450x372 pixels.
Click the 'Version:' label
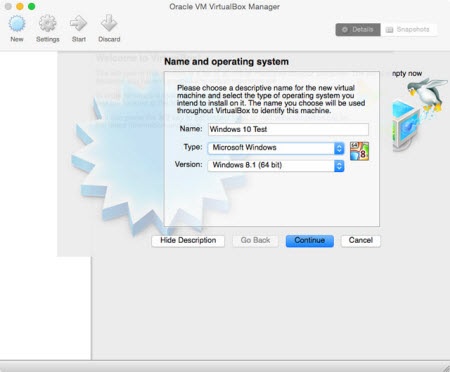188,164
